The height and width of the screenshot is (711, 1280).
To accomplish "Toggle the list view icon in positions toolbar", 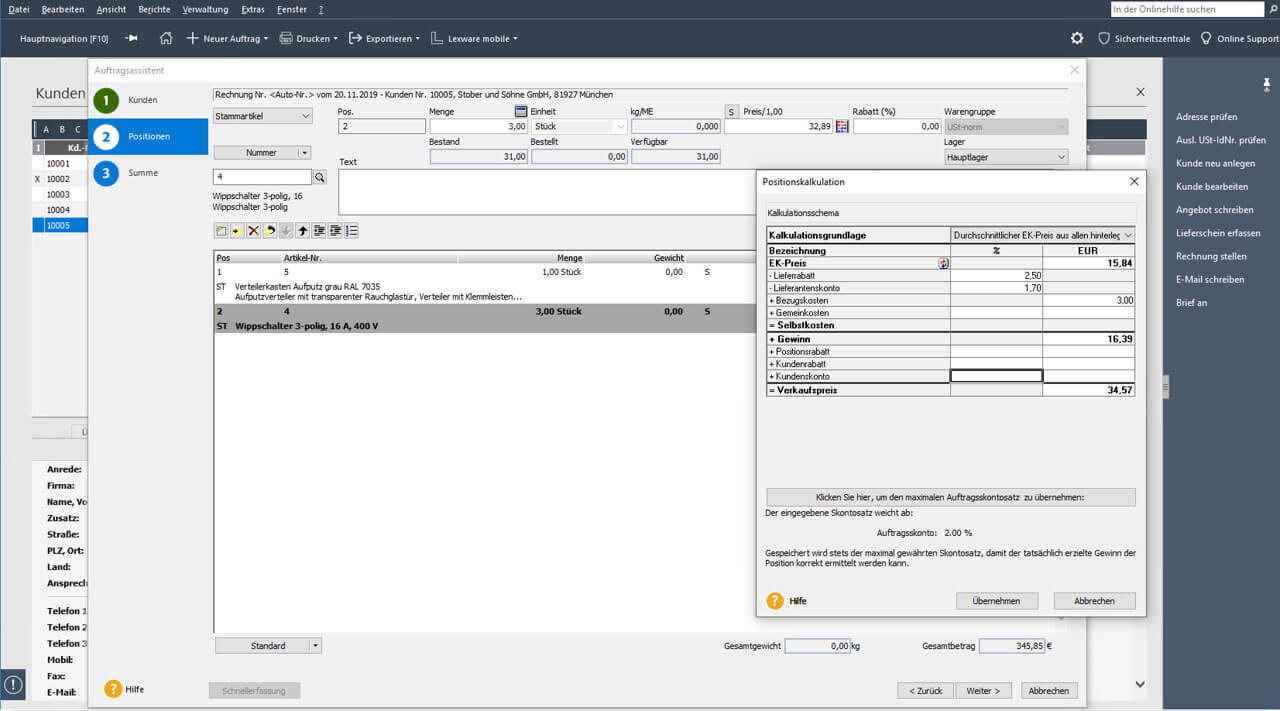I will [x=352, y=230].
